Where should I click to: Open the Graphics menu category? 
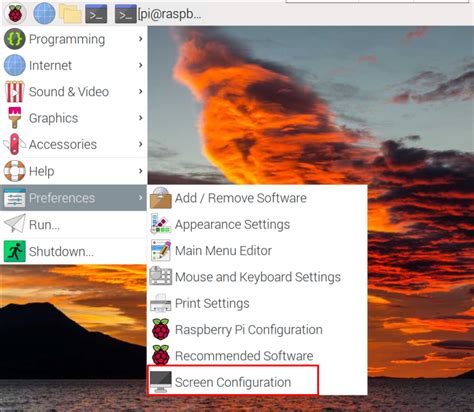tap(73, 118)
